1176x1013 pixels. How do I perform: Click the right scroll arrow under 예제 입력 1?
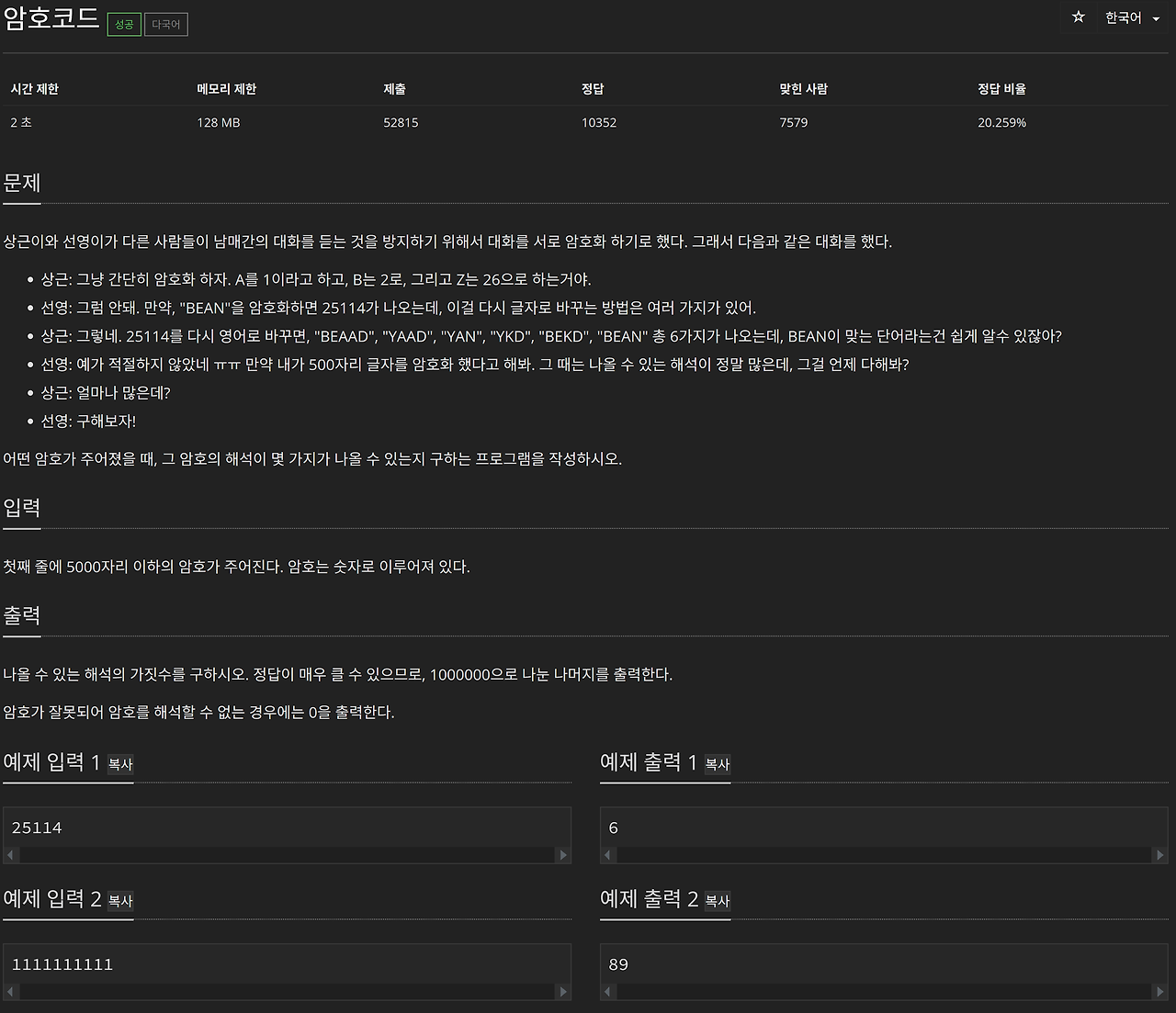point(563,854)
